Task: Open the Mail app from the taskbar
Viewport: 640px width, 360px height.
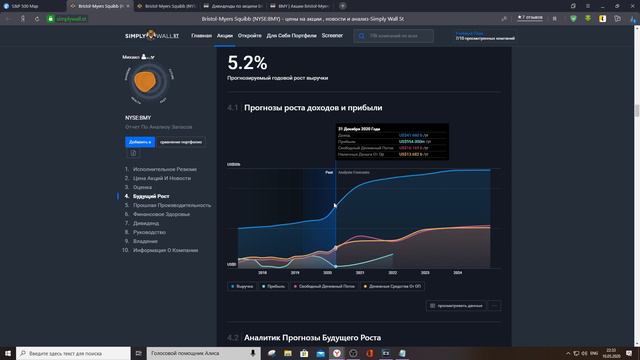Action: (320, 353)
